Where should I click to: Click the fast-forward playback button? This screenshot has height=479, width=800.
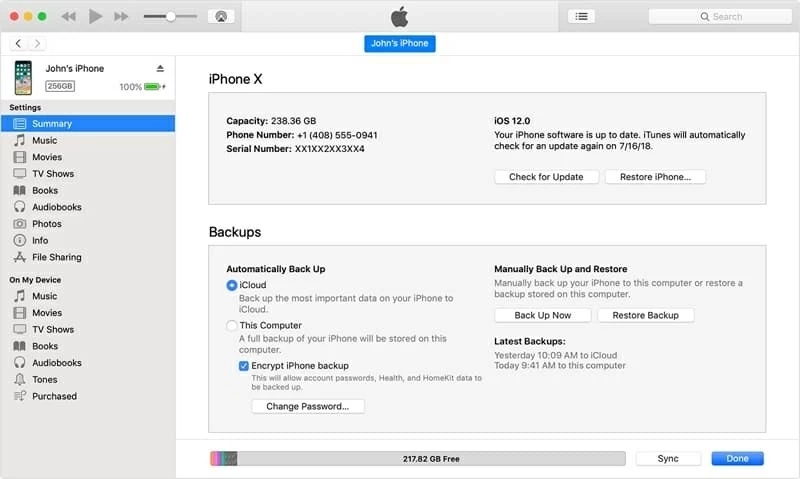[121, 17]
